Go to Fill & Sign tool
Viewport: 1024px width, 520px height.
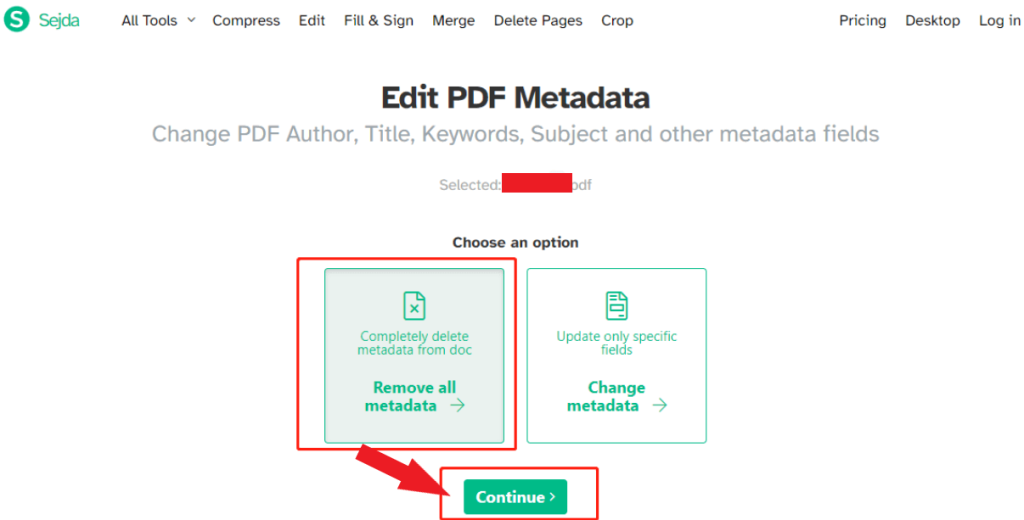coord(378,20)
